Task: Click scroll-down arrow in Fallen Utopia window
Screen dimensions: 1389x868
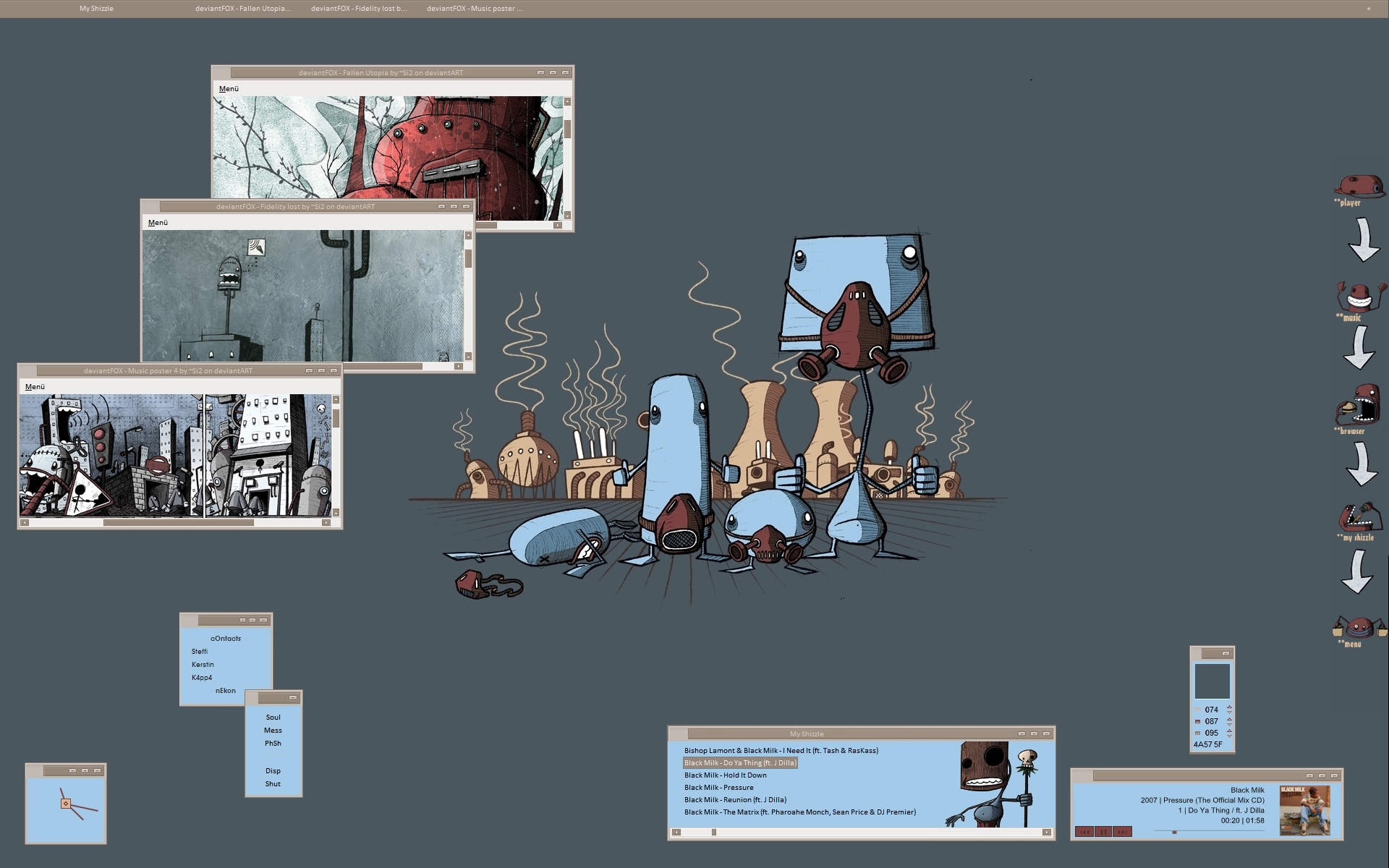Action: tap(567, 215)
